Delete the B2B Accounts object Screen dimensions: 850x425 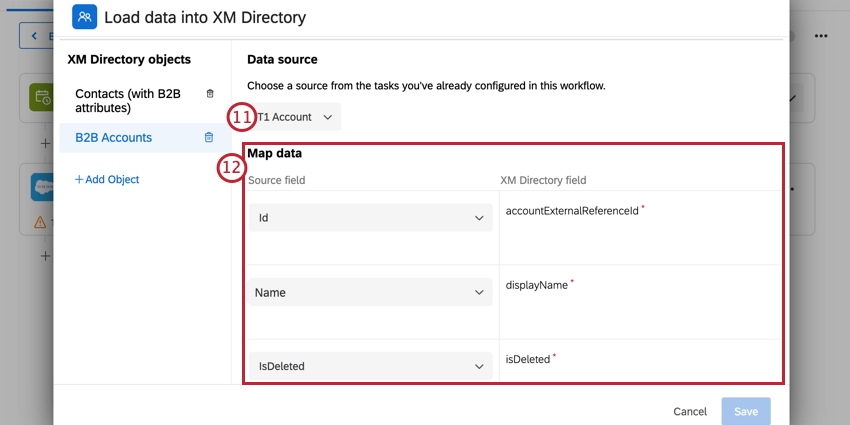point(209,137)
